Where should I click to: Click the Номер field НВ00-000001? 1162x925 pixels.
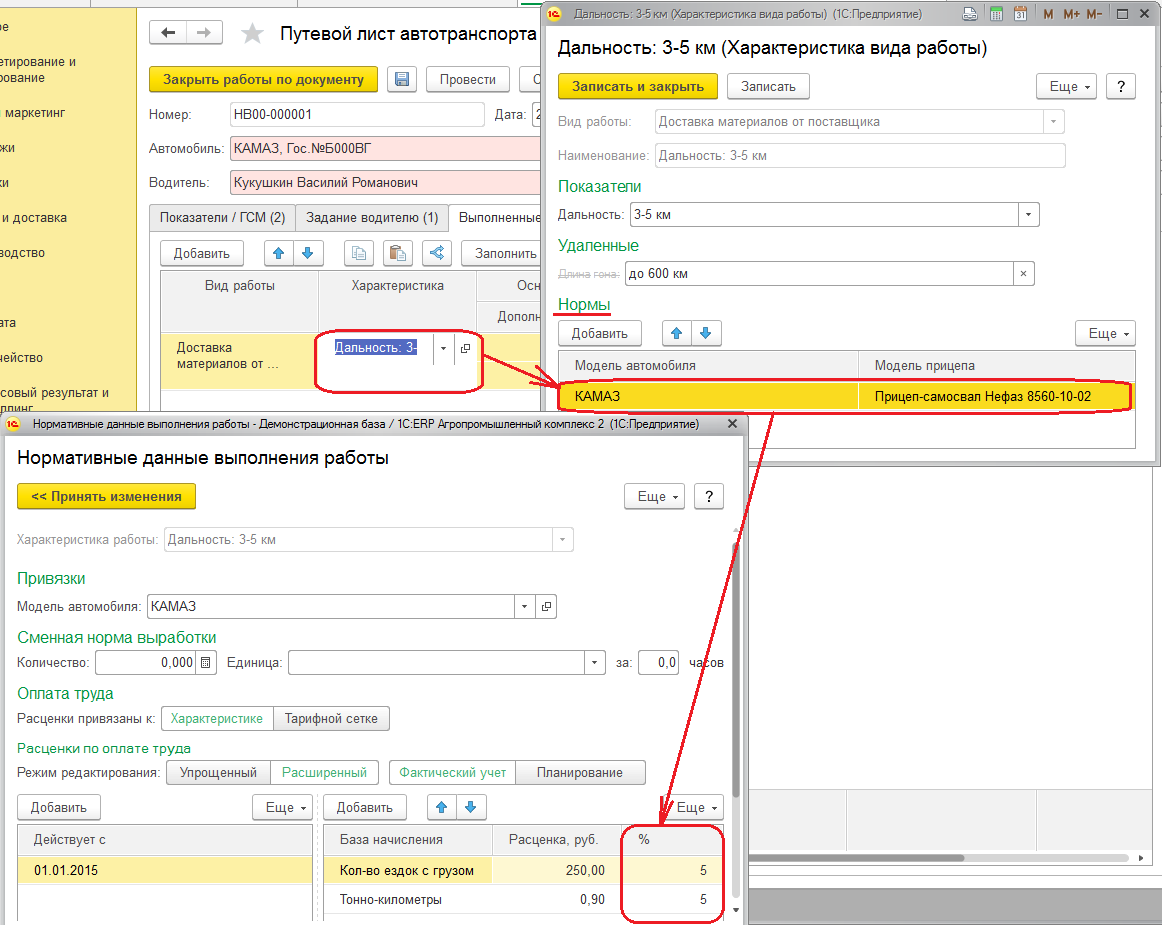click(356, 115)
